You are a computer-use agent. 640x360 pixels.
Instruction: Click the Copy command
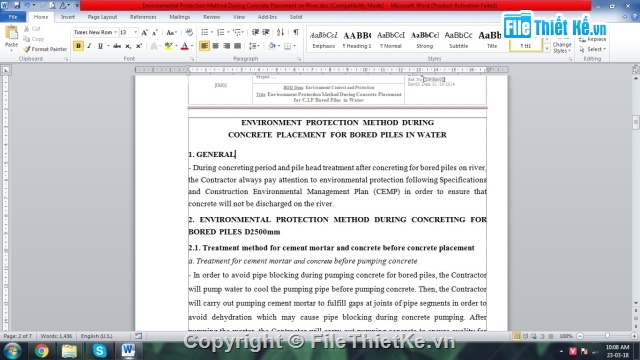tap(33, 39)
